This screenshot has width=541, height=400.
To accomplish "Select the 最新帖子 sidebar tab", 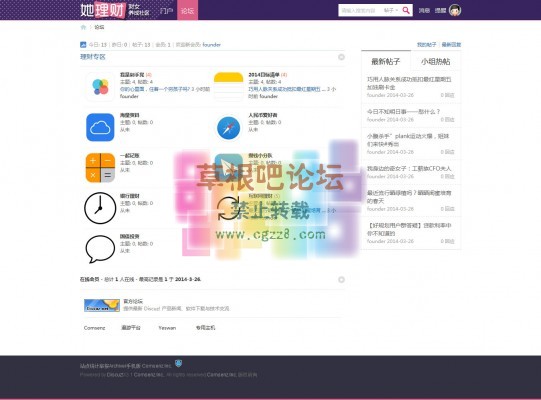I will (386, 61).
